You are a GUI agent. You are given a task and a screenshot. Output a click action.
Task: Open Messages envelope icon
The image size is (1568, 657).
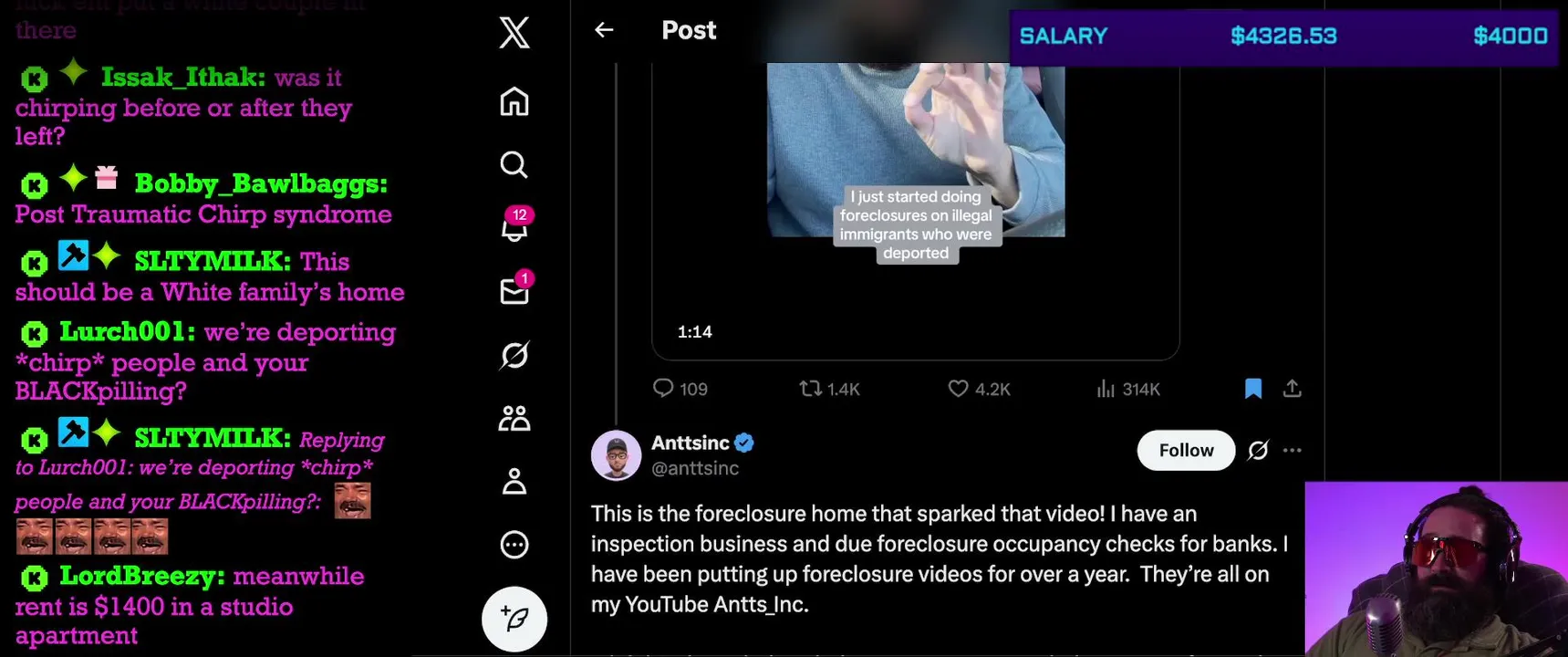click(x=515, y=288)
